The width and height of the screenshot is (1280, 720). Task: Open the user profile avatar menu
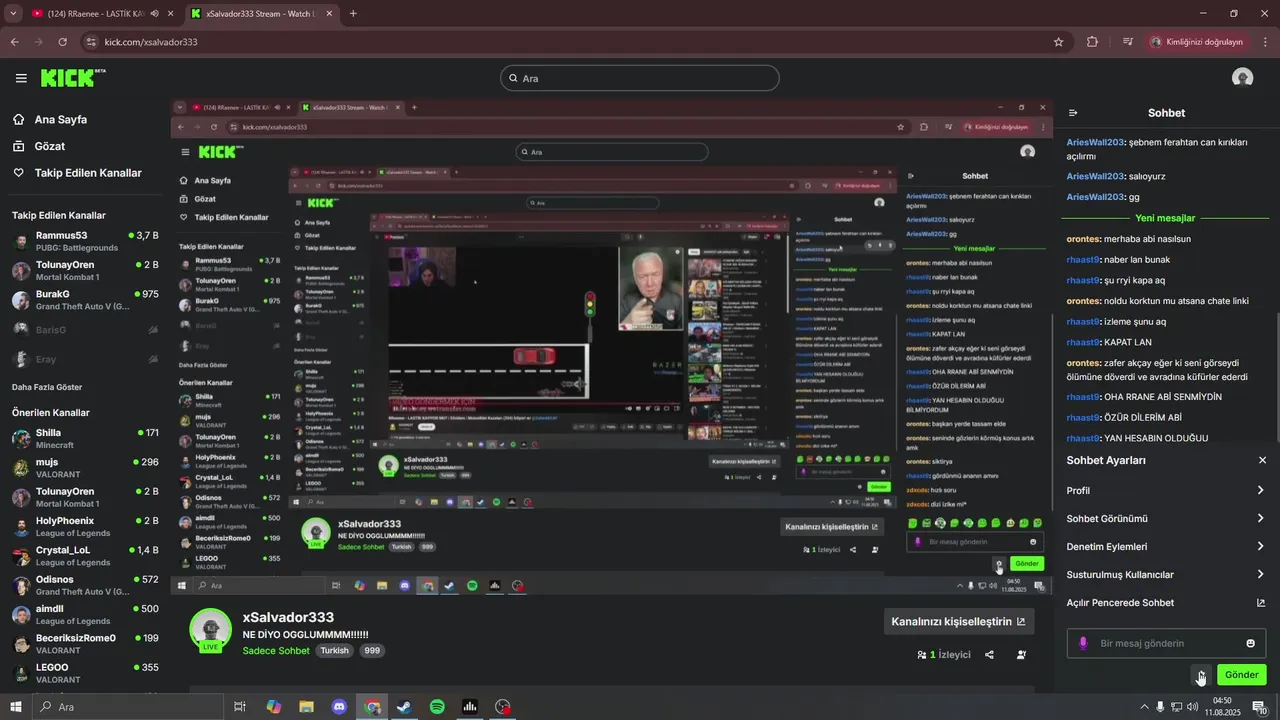click(x=1243, y=78)
